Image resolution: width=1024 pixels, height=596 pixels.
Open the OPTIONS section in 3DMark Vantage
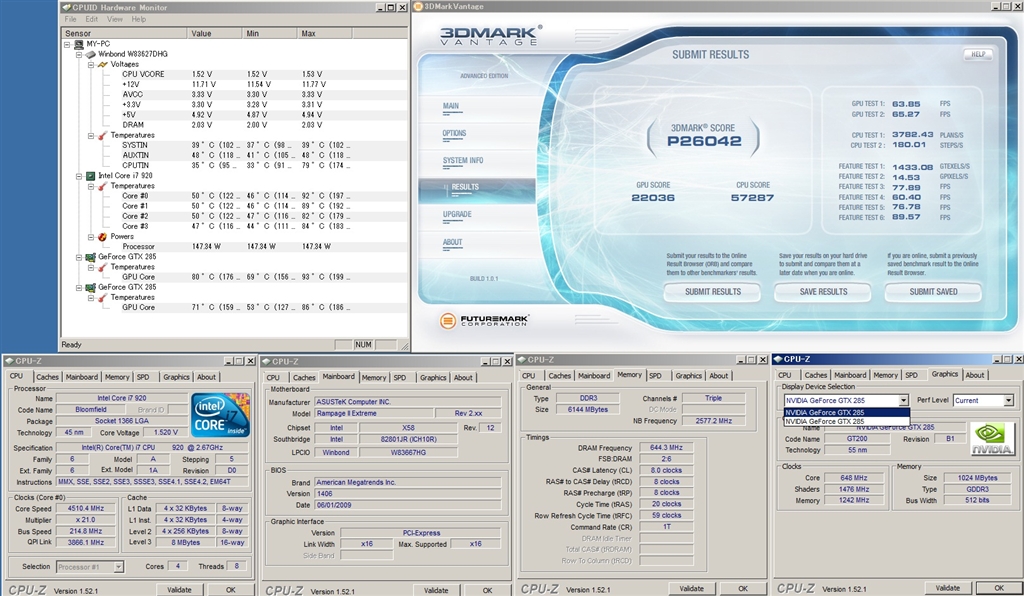click(455, 133)
